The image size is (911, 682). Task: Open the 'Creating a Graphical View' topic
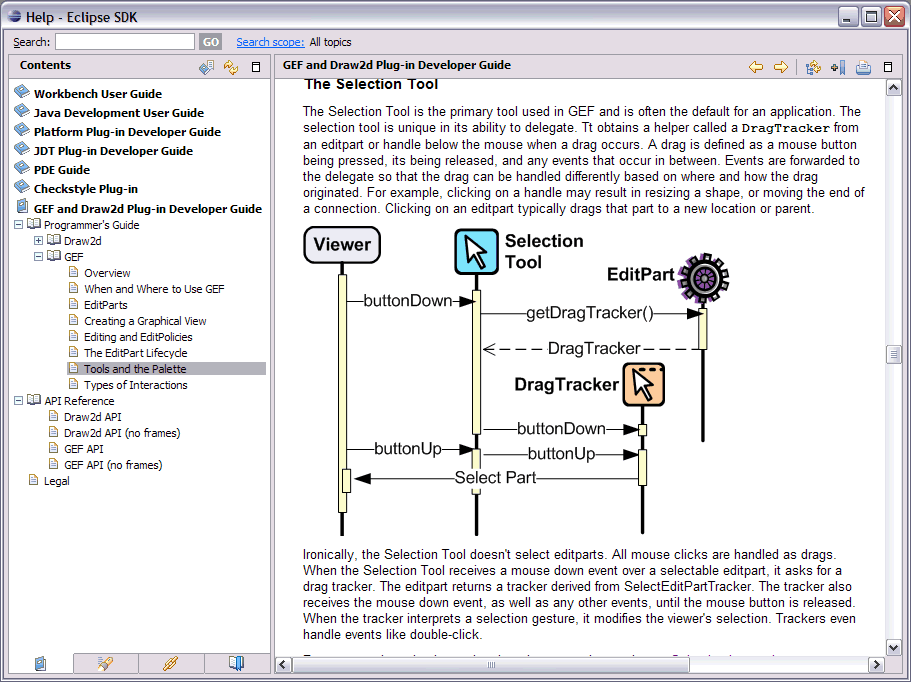pos(145,321)
